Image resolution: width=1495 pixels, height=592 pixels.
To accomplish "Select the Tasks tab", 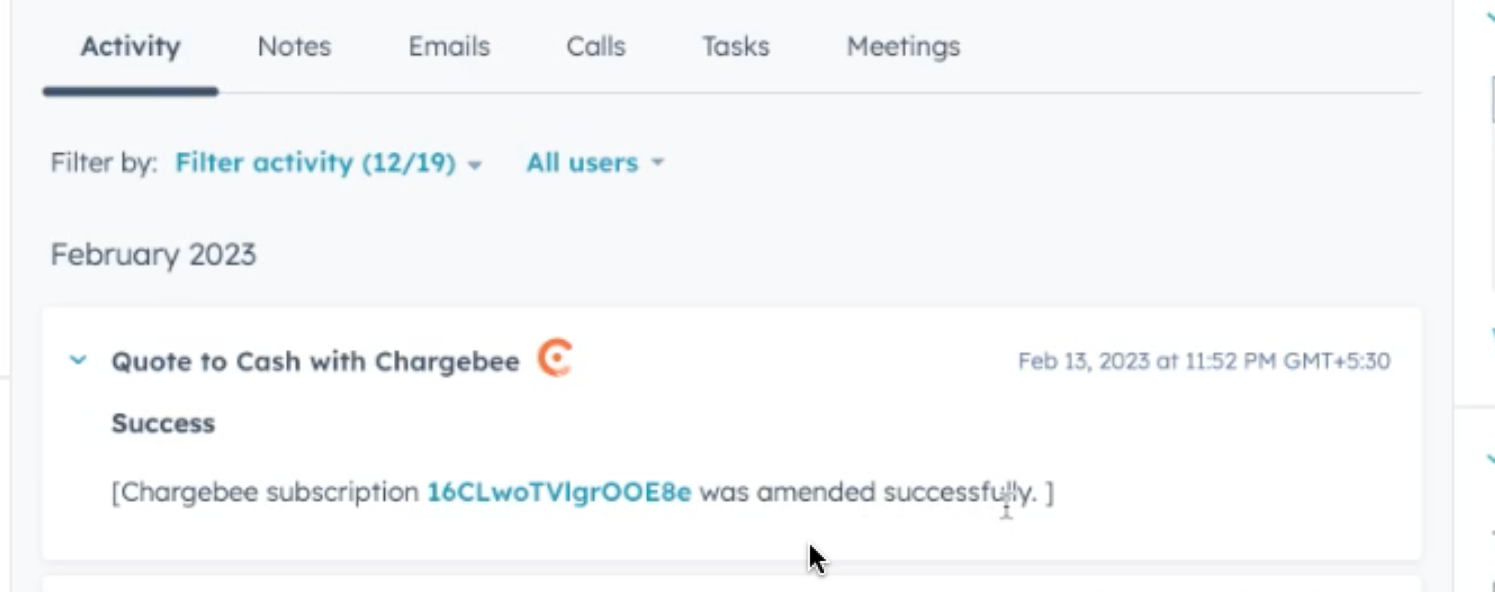I will click(735, 47).
